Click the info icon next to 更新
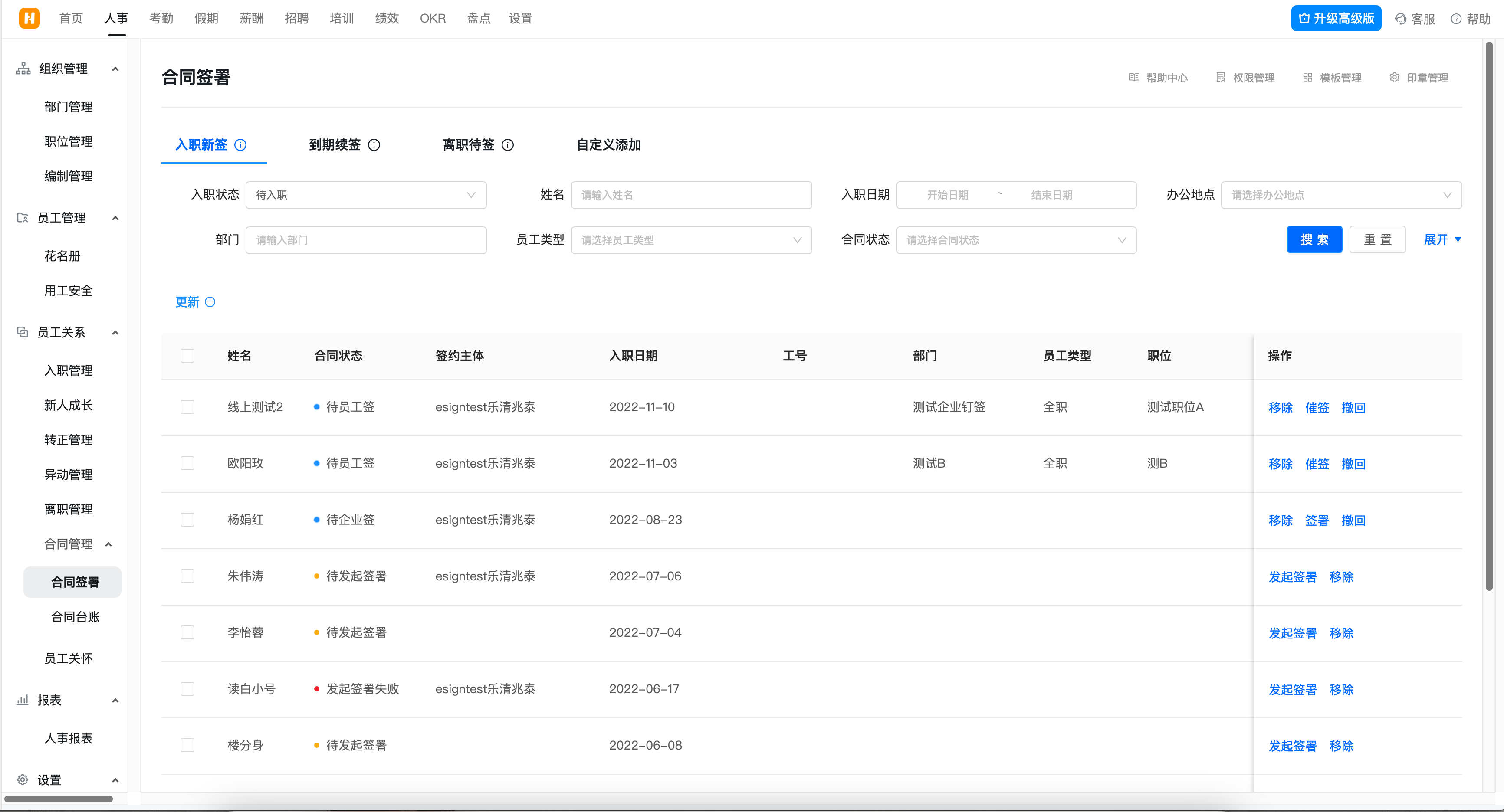1504x812 pixels. (x=210, y=302)
